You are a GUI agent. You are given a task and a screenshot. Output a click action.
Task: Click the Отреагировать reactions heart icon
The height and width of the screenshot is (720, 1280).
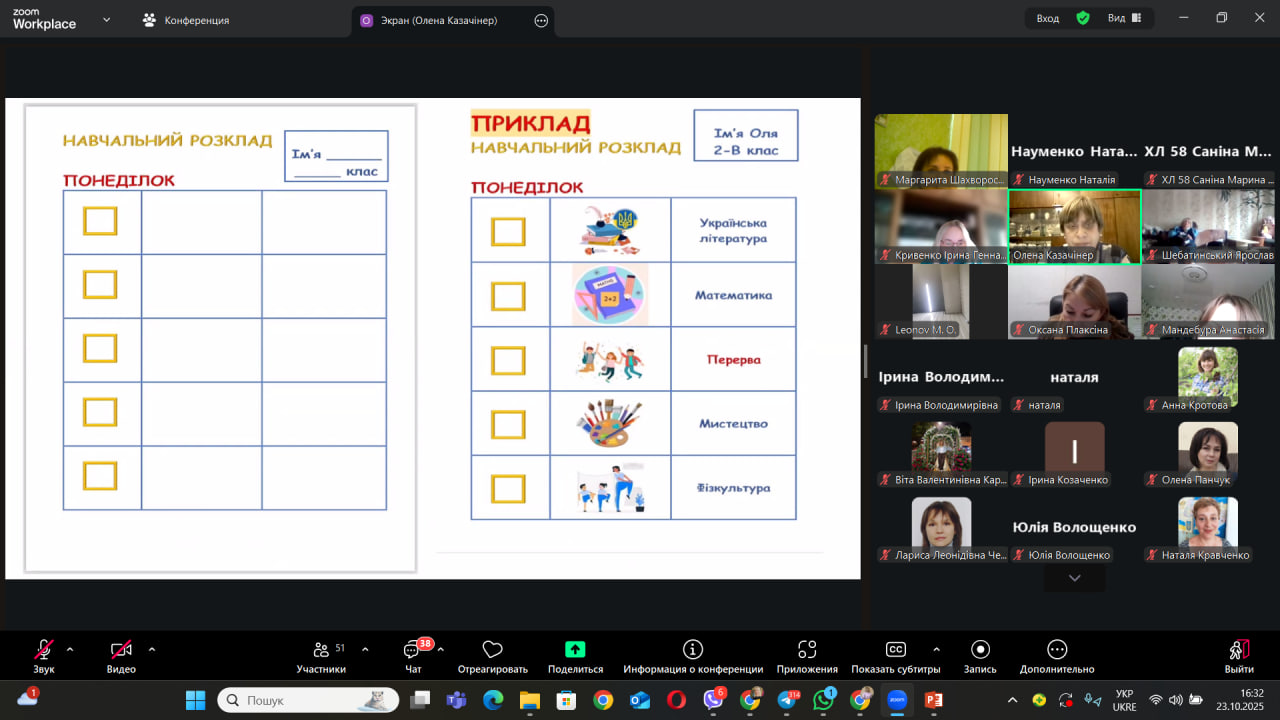pos(492,651)
